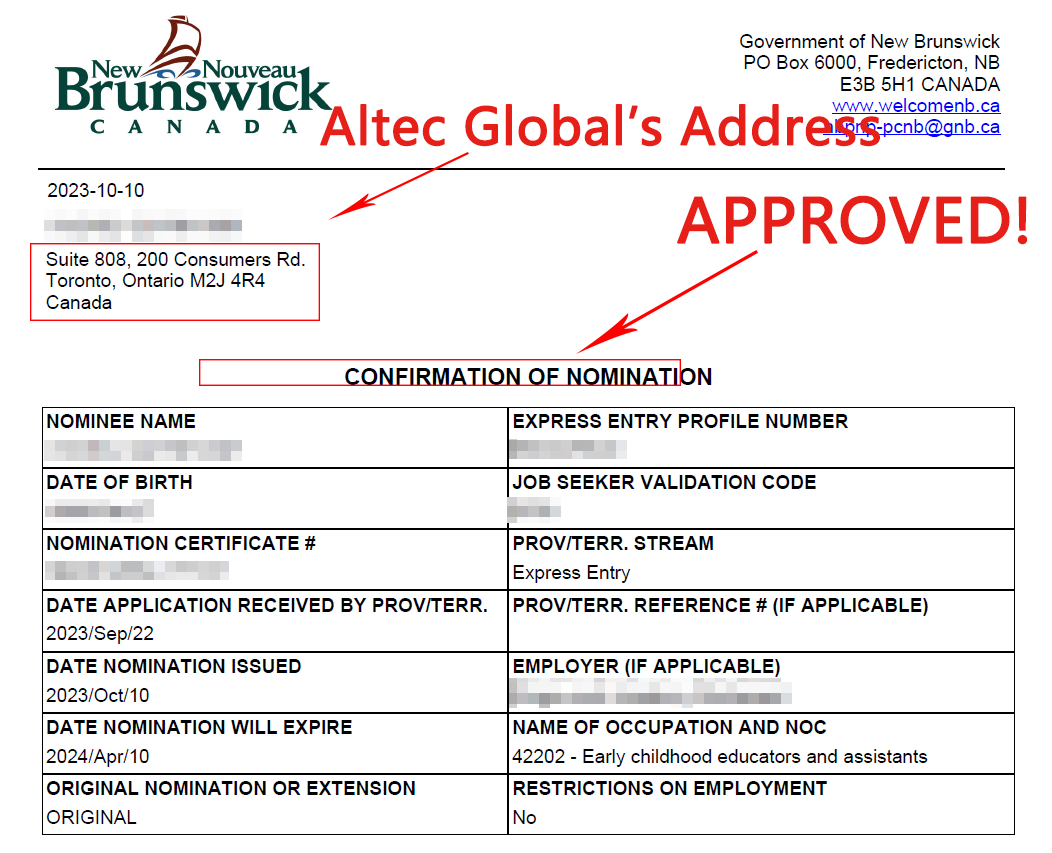Select the "Express Entry" stream value
The height and width of the screenshot is (853, 1052).
(x=571, y=573)
